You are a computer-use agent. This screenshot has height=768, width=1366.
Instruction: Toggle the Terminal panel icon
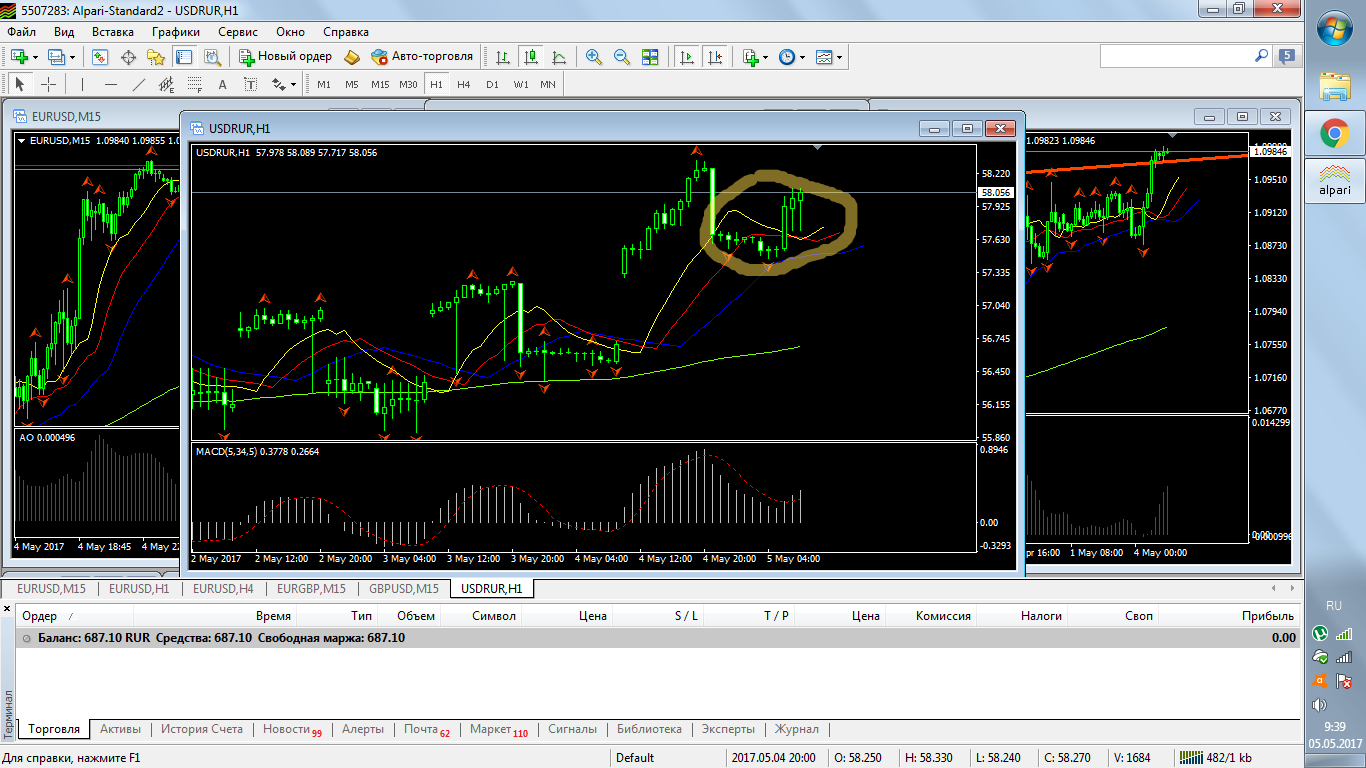pyautogui.click(x=184, y=57)
